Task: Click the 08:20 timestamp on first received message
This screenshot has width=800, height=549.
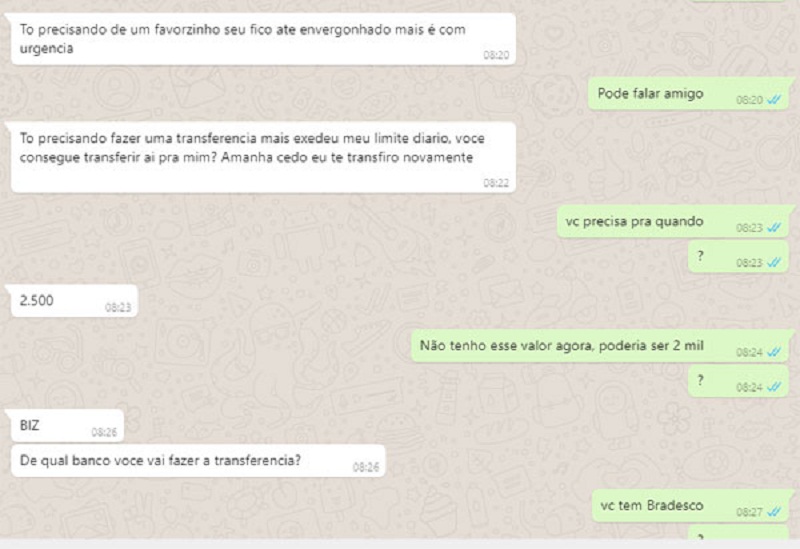Action: [x=496, y=55]
